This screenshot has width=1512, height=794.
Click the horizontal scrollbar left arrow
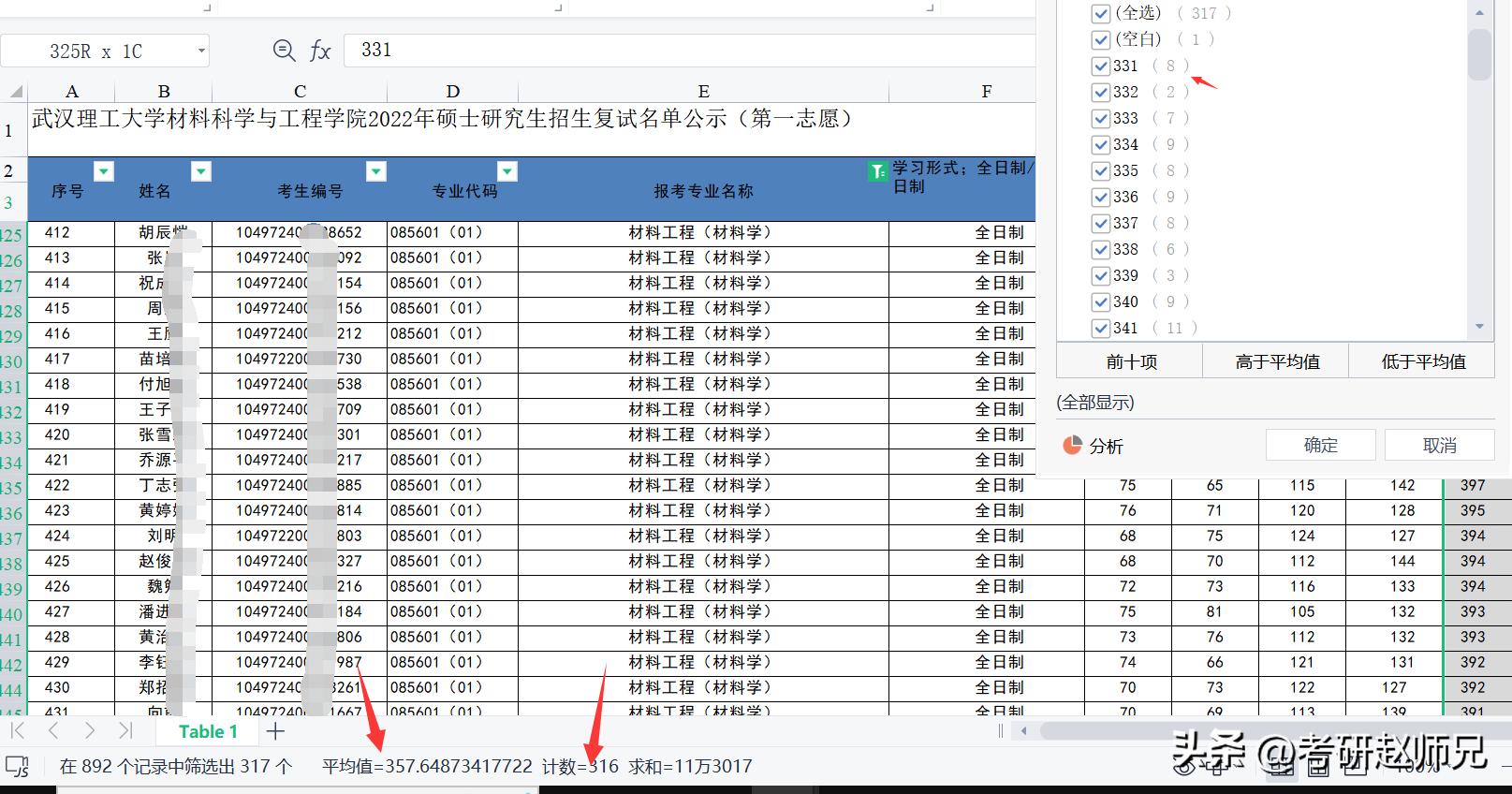[1024, 731]
